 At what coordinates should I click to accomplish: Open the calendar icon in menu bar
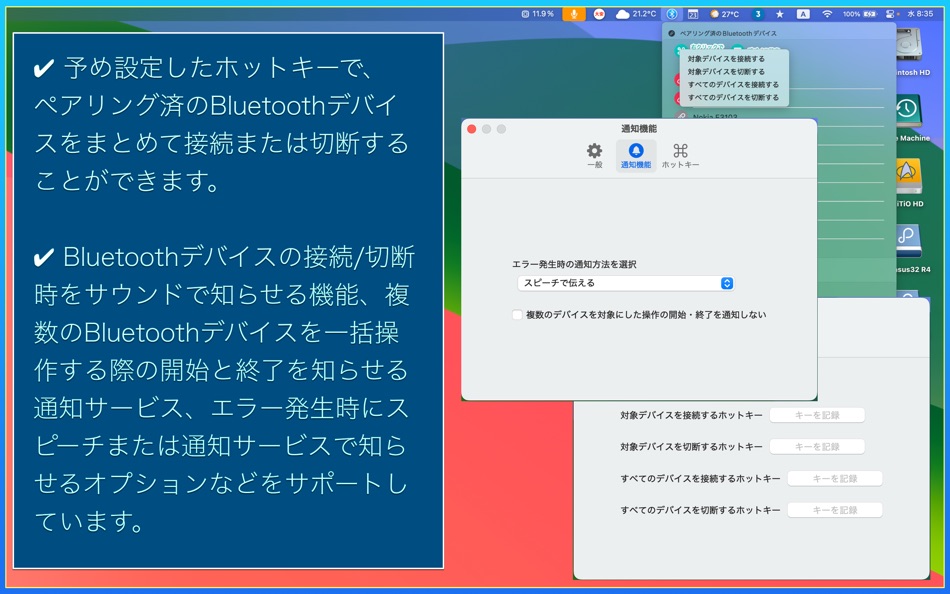pyautogui.click(x=693, y=14)
